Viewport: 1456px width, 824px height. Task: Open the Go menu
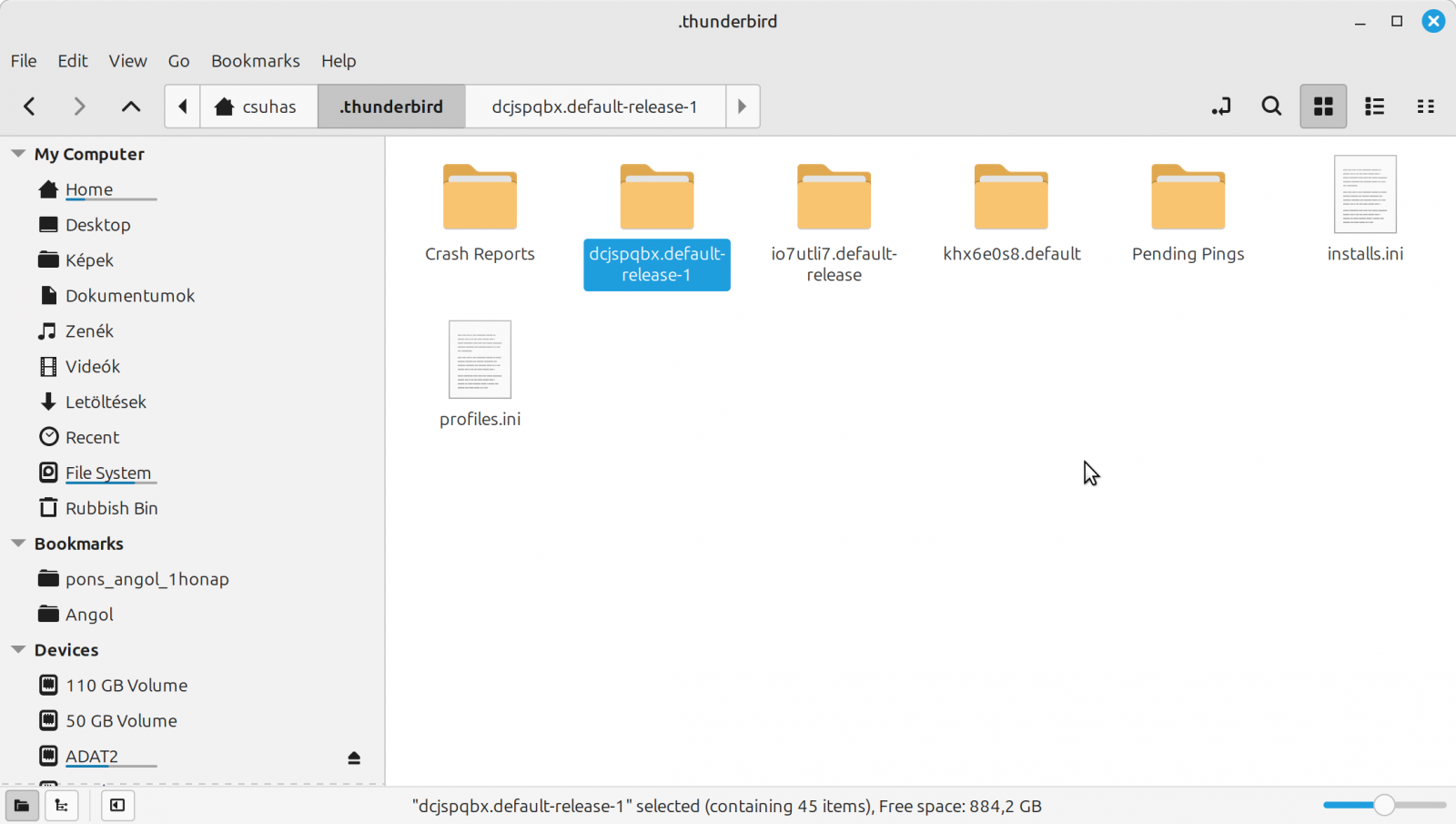tap(178, 61)
